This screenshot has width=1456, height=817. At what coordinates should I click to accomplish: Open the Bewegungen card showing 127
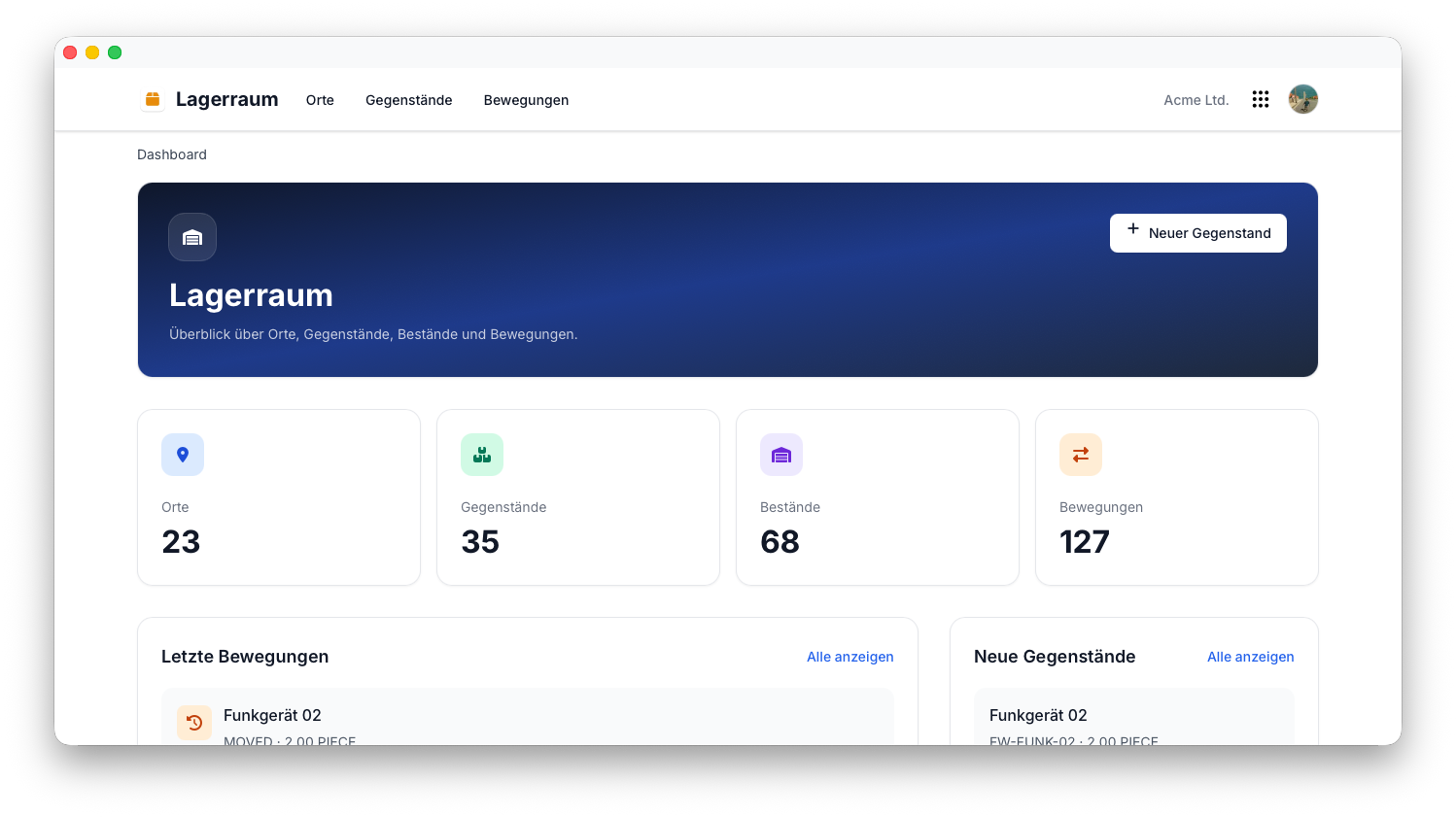click(1177, 497)
